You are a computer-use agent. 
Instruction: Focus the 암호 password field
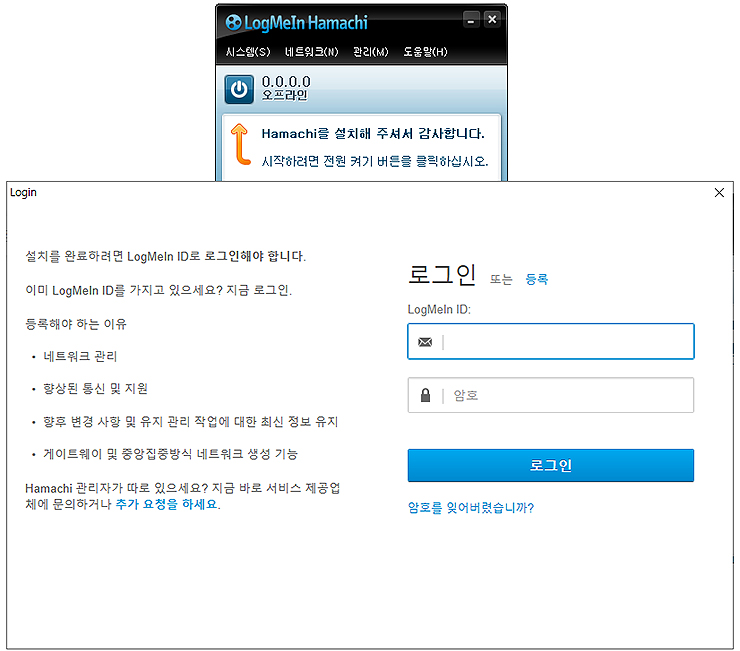(551, 395)
